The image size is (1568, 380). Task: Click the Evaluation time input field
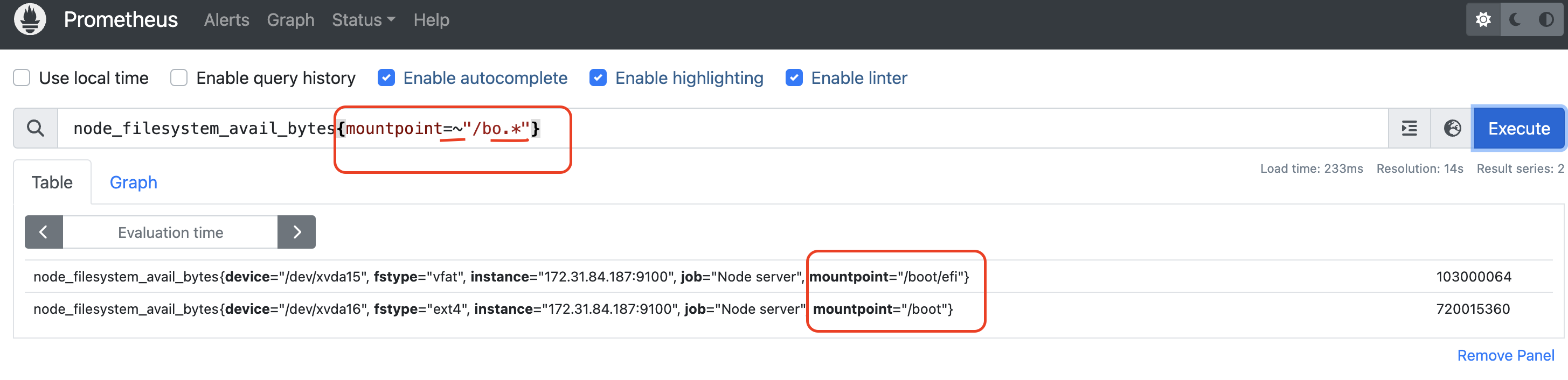click(x=170, y=233)
